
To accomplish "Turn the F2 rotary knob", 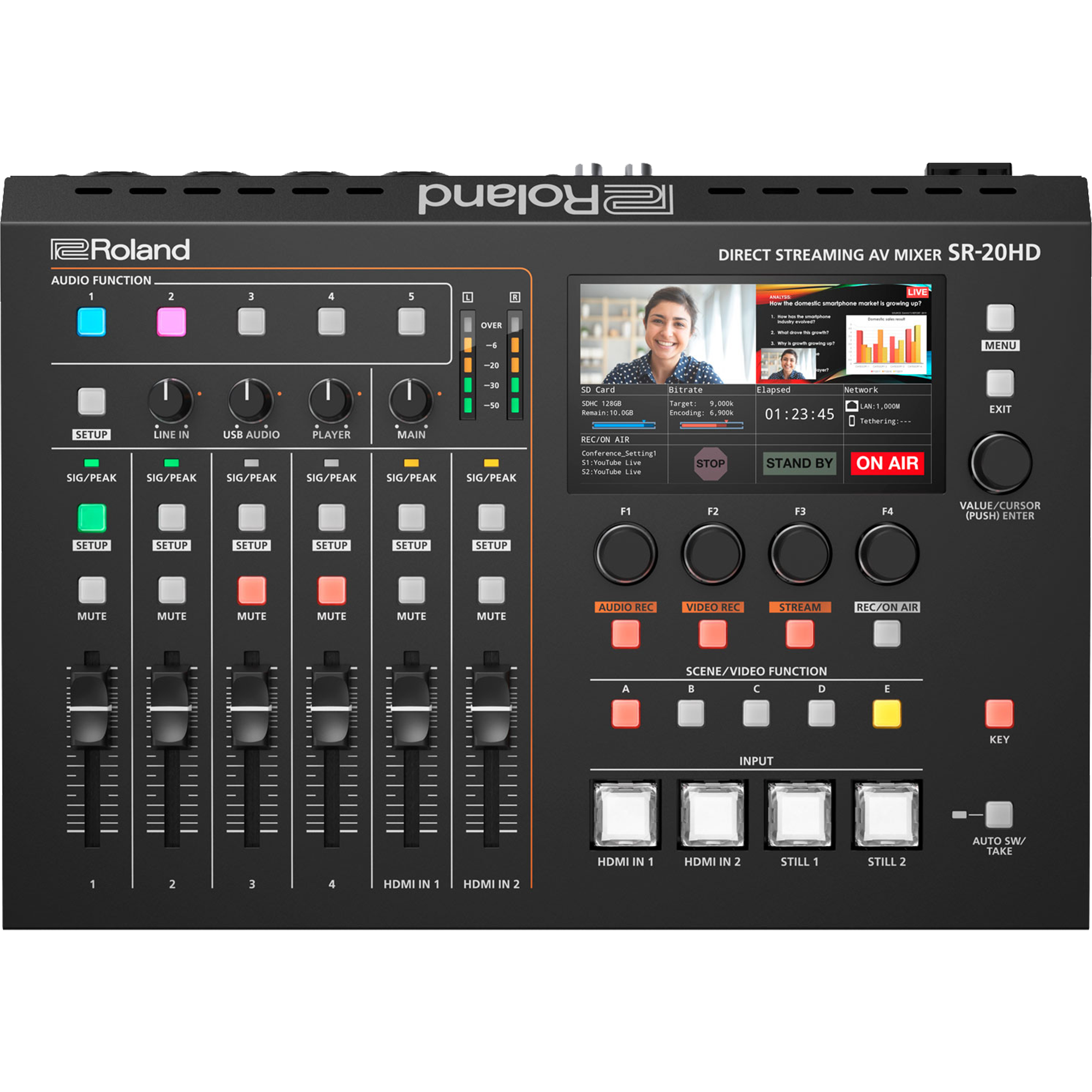I will (713, 553).
